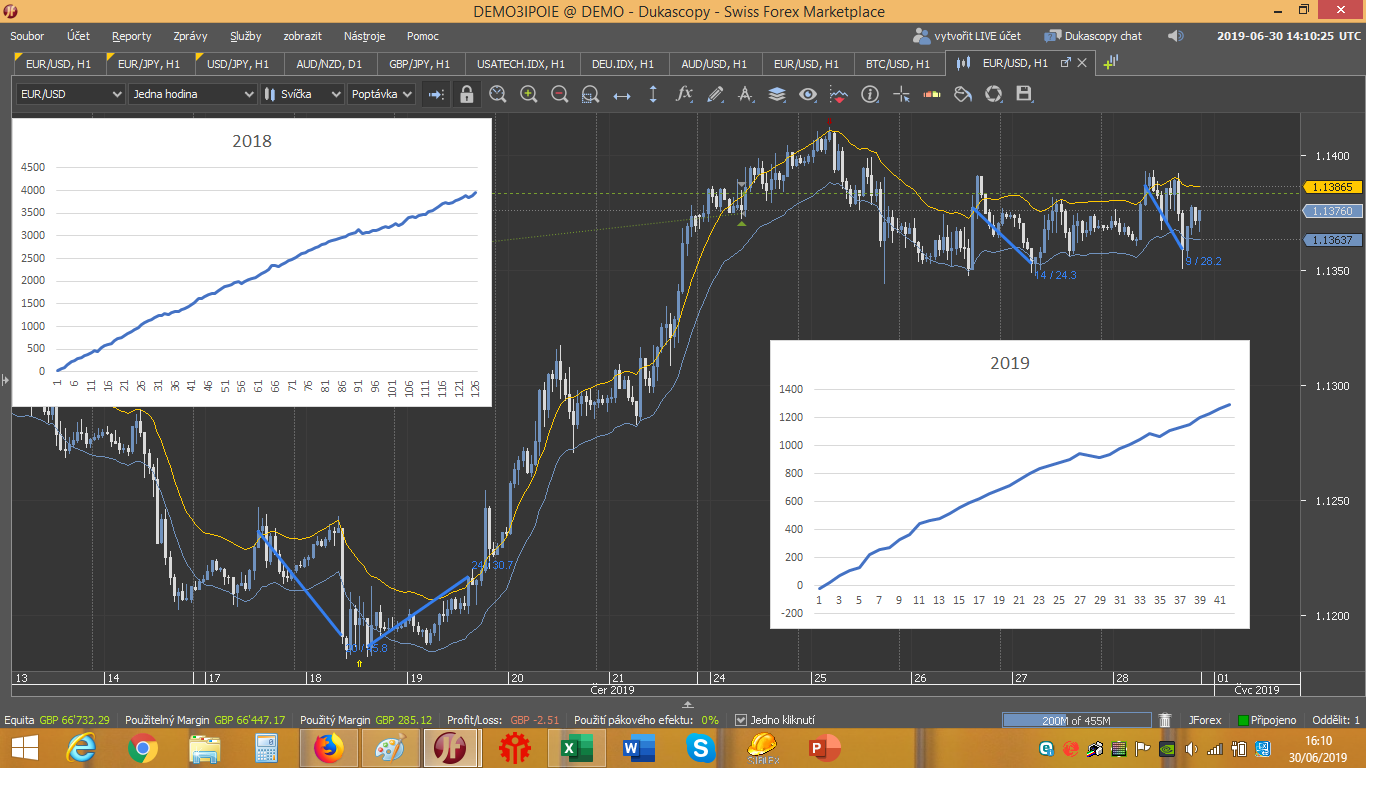Close the active EUR/USD, H1 chart tab
This screenshot has width=1399, height=794.
point(1082,62)
